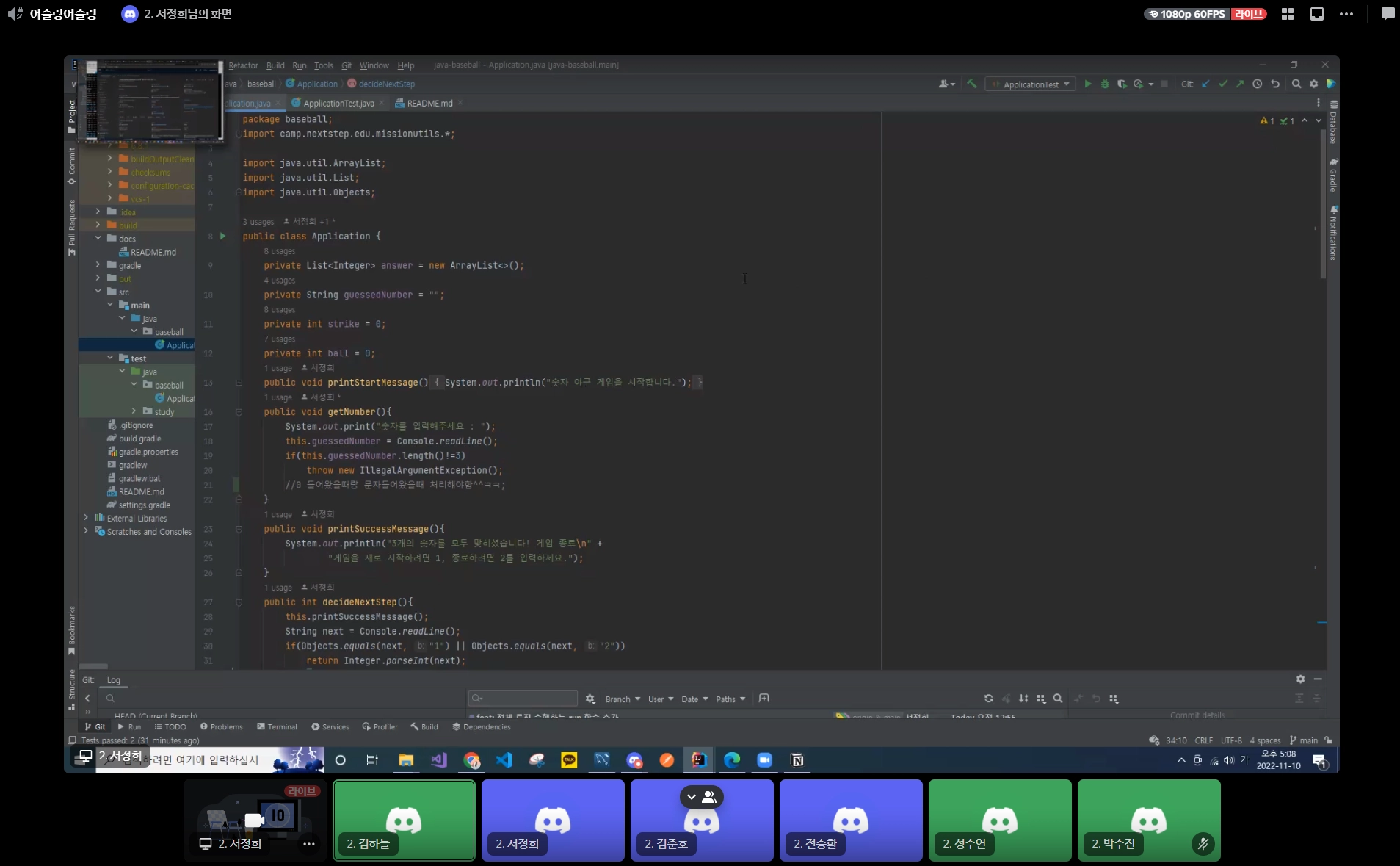Open the Discord chat panel icon
The height and width of the screenshot is (866, 1400).
click(x=1387, y=14)
